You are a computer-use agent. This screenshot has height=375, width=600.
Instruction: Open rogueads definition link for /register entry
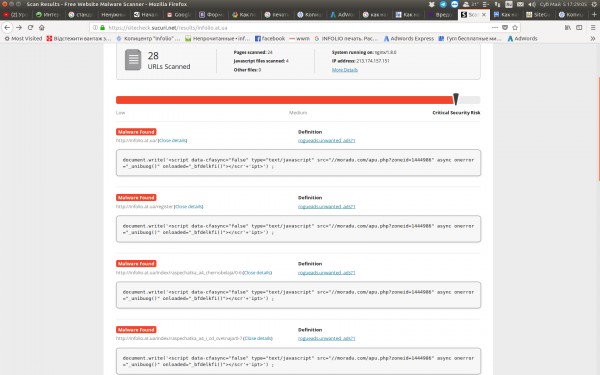point(326,207)
